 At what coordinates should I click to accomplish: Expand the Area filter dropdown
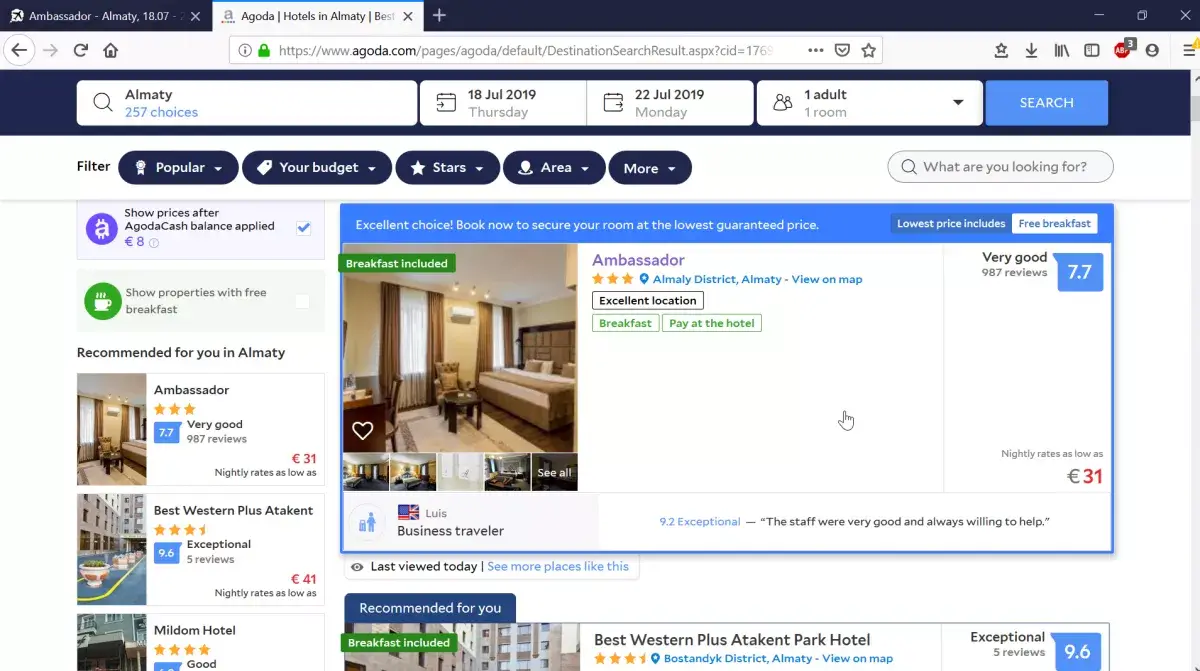tap(554, 168)
